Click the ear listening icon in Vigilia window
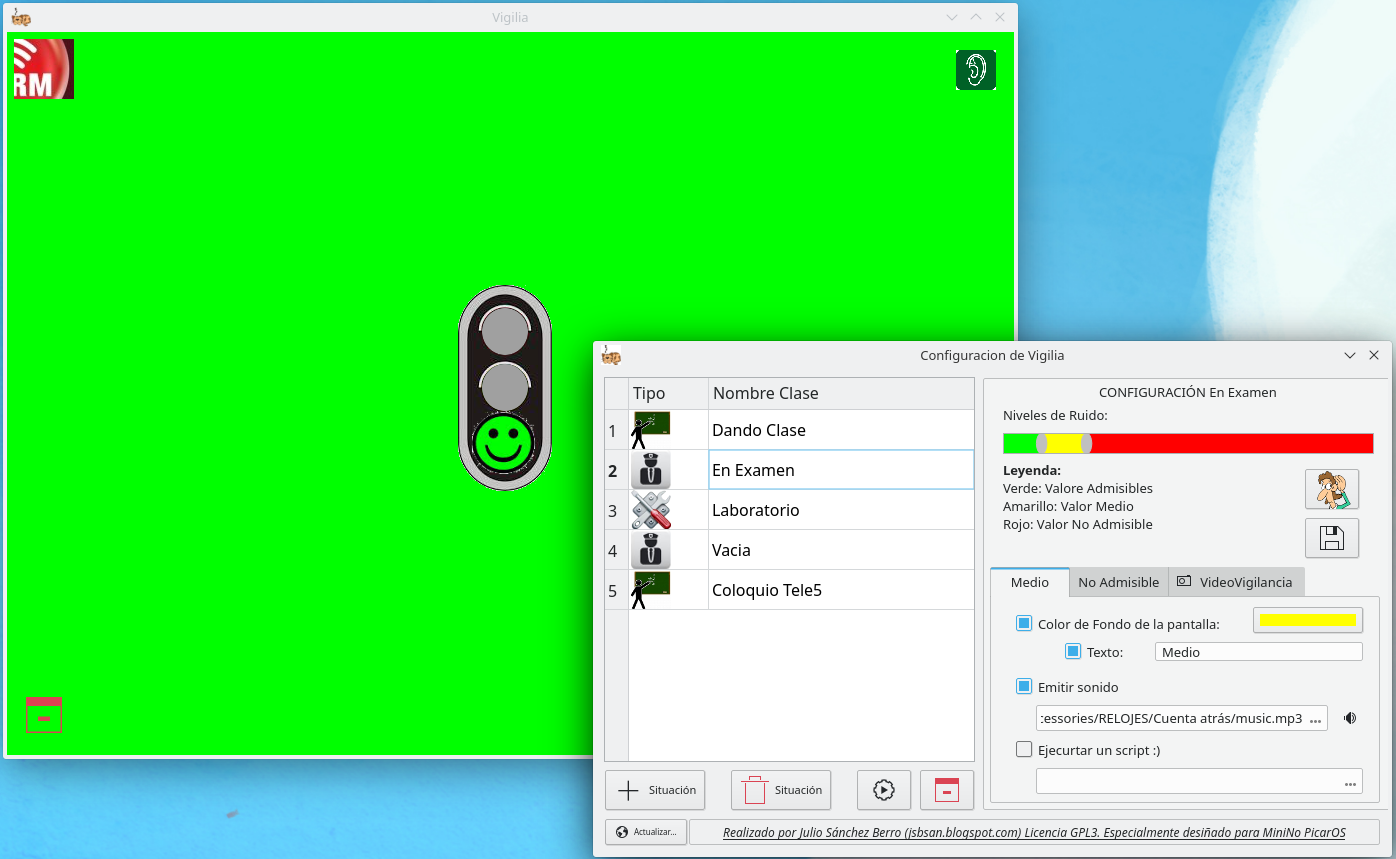Image resolution: width=1396 pixels, height=859 pixels. click(x=975, y=70)
